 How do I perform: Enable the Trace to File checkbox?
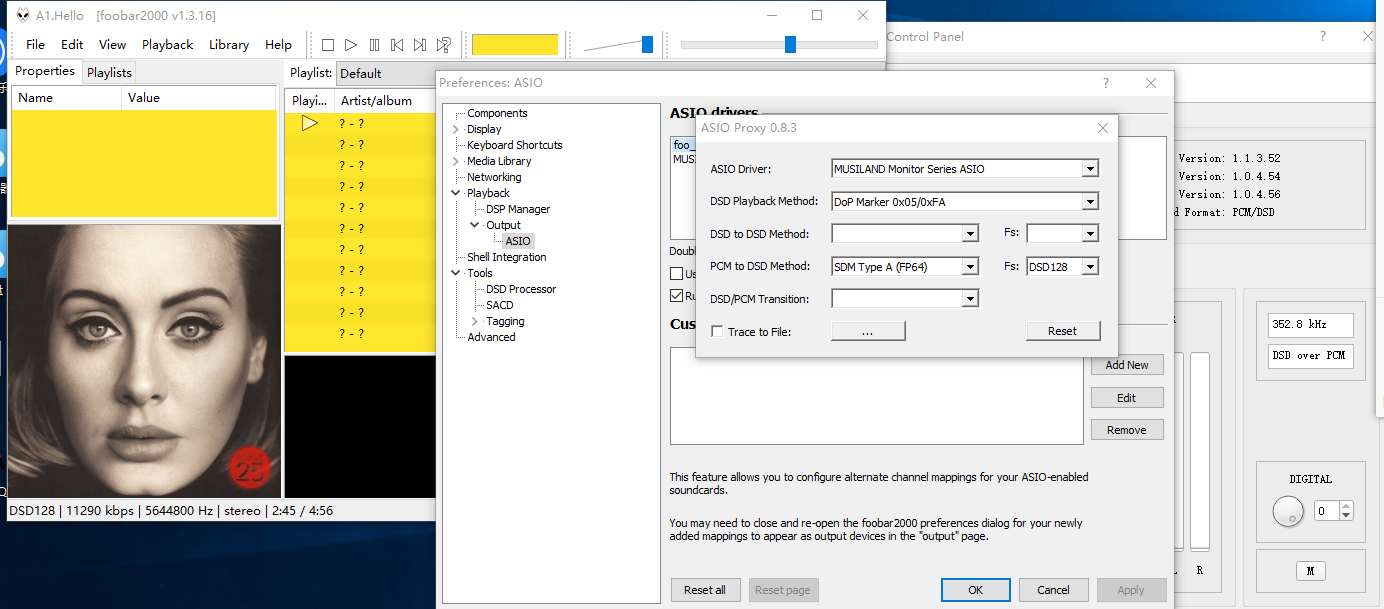click(717, 332)
